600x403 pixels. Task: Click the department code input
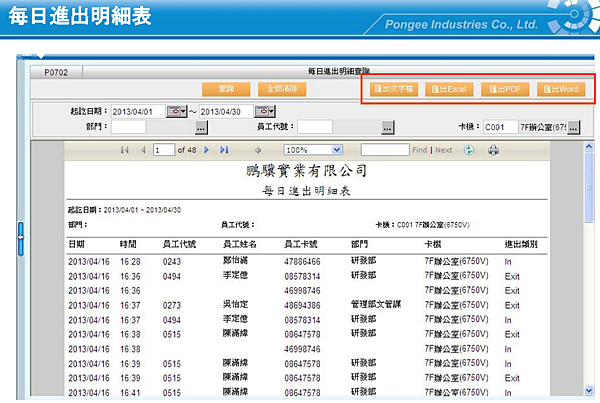click(x=128, y=127)
